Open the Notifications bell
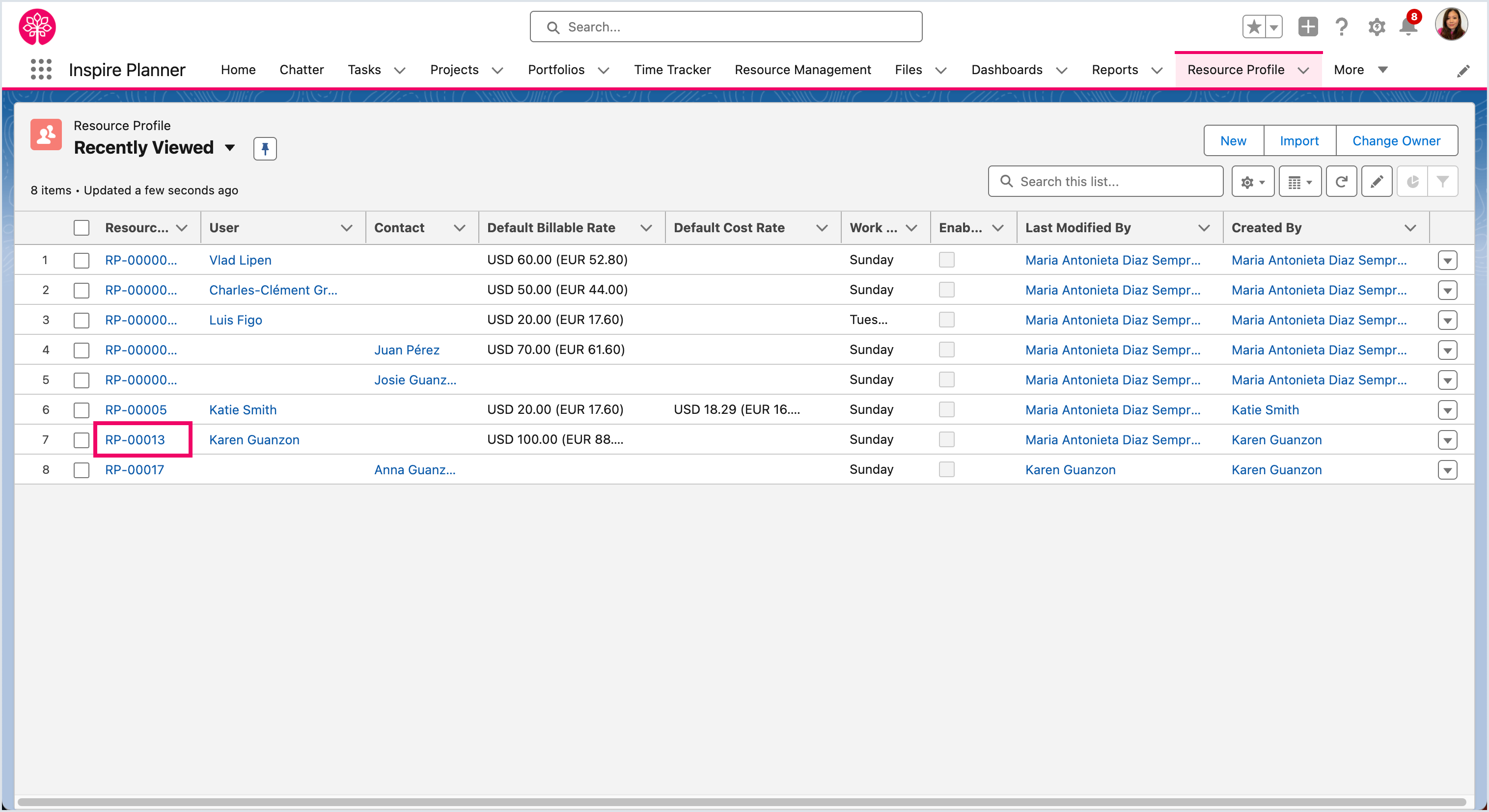This screenshot has height=812, width=1489. [x=1408, y=27]
